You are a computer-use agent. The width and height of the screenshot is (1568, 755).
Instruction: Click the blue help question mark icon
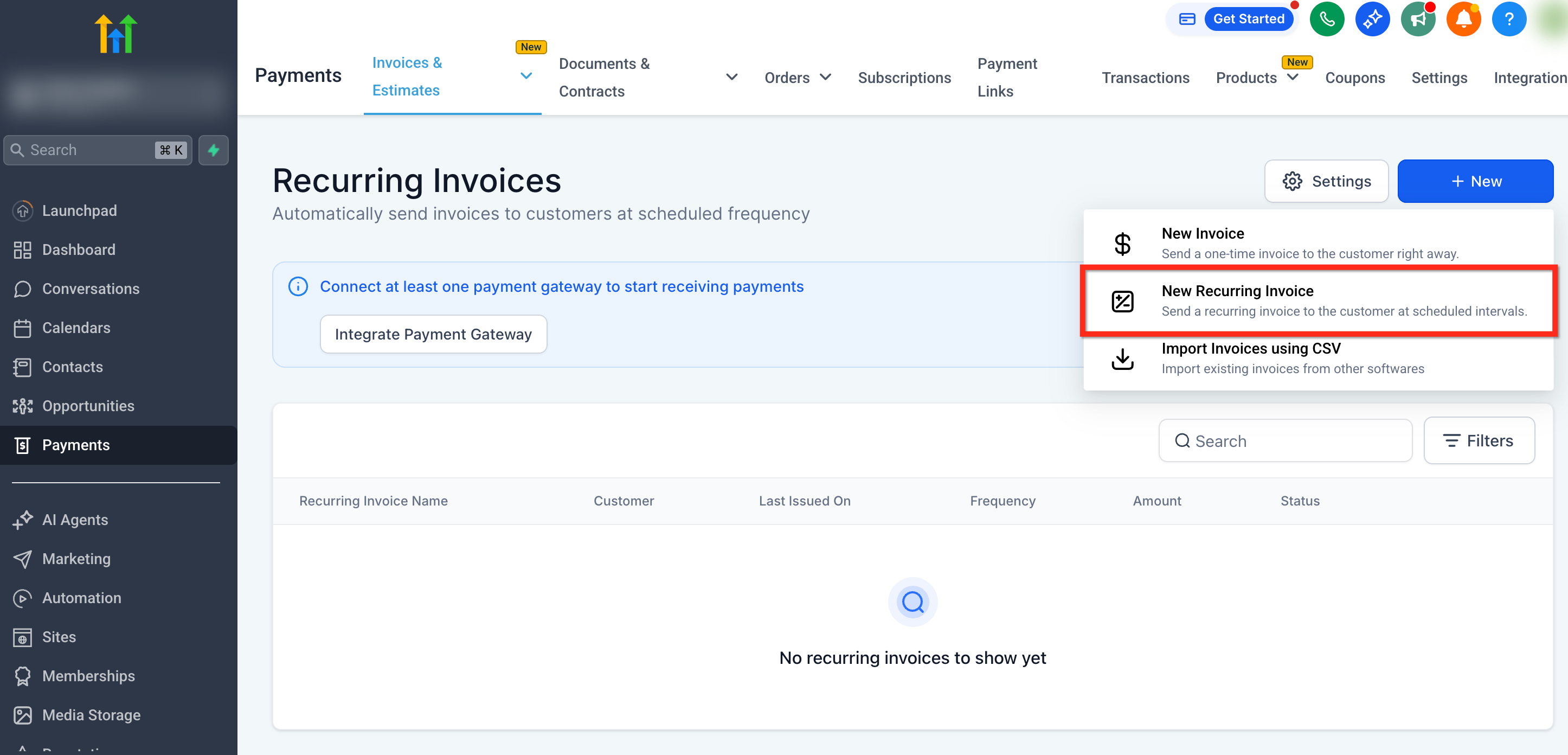(x=1508, y=20)
